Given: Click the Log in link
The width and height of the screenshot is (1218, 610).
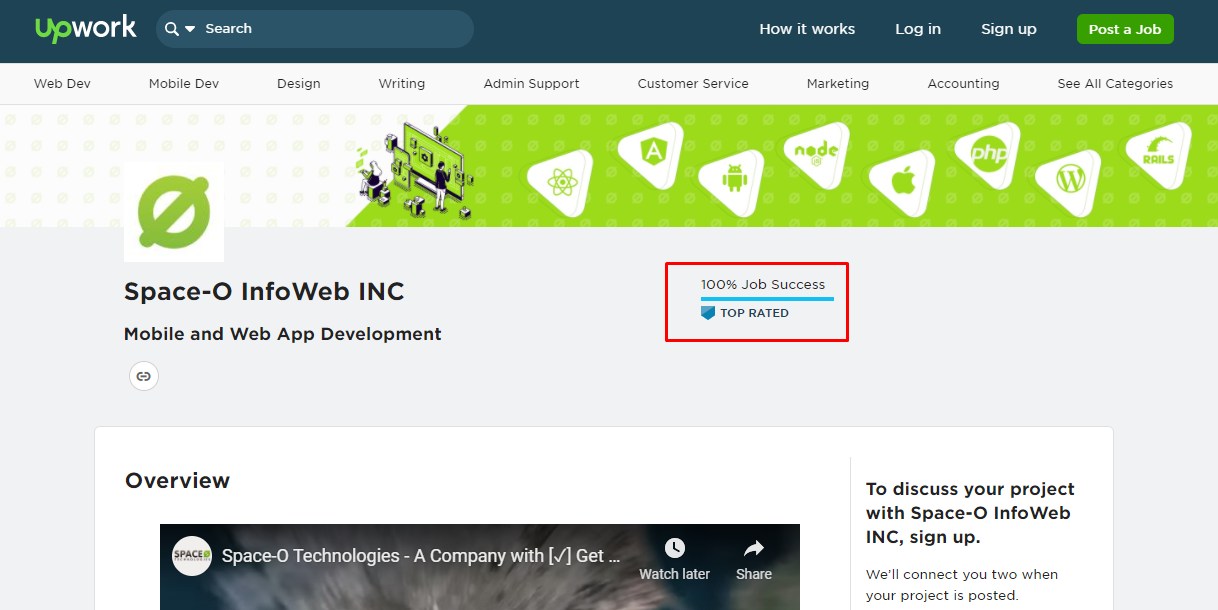Looking at the screenshot, I should click(918, 29).
